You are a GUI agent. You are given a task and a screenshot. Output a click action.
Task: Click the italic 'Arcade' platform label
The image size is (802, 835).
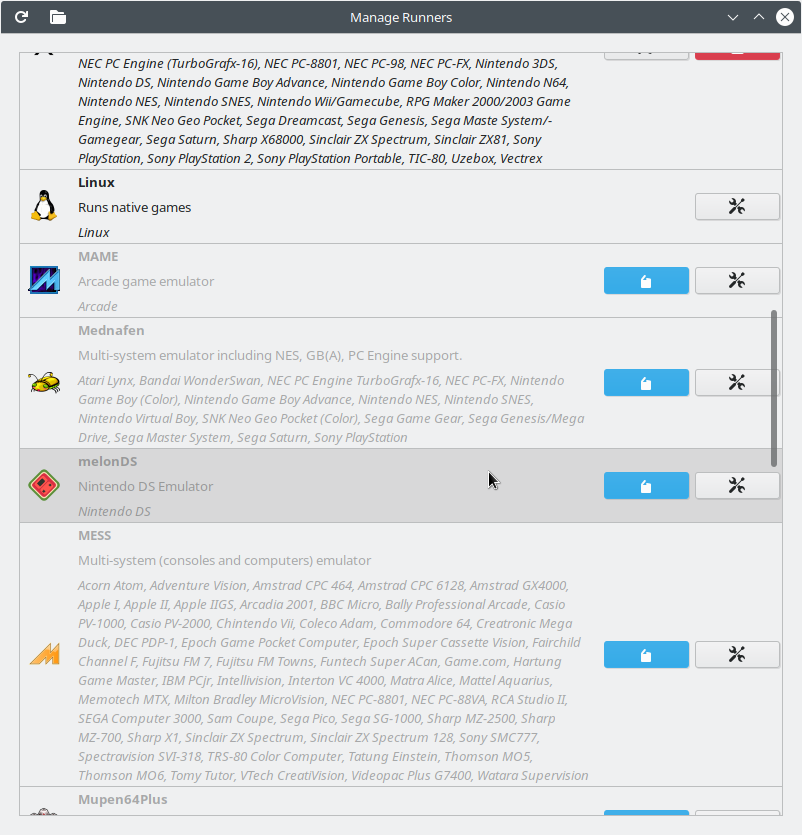tap(97, 306)
